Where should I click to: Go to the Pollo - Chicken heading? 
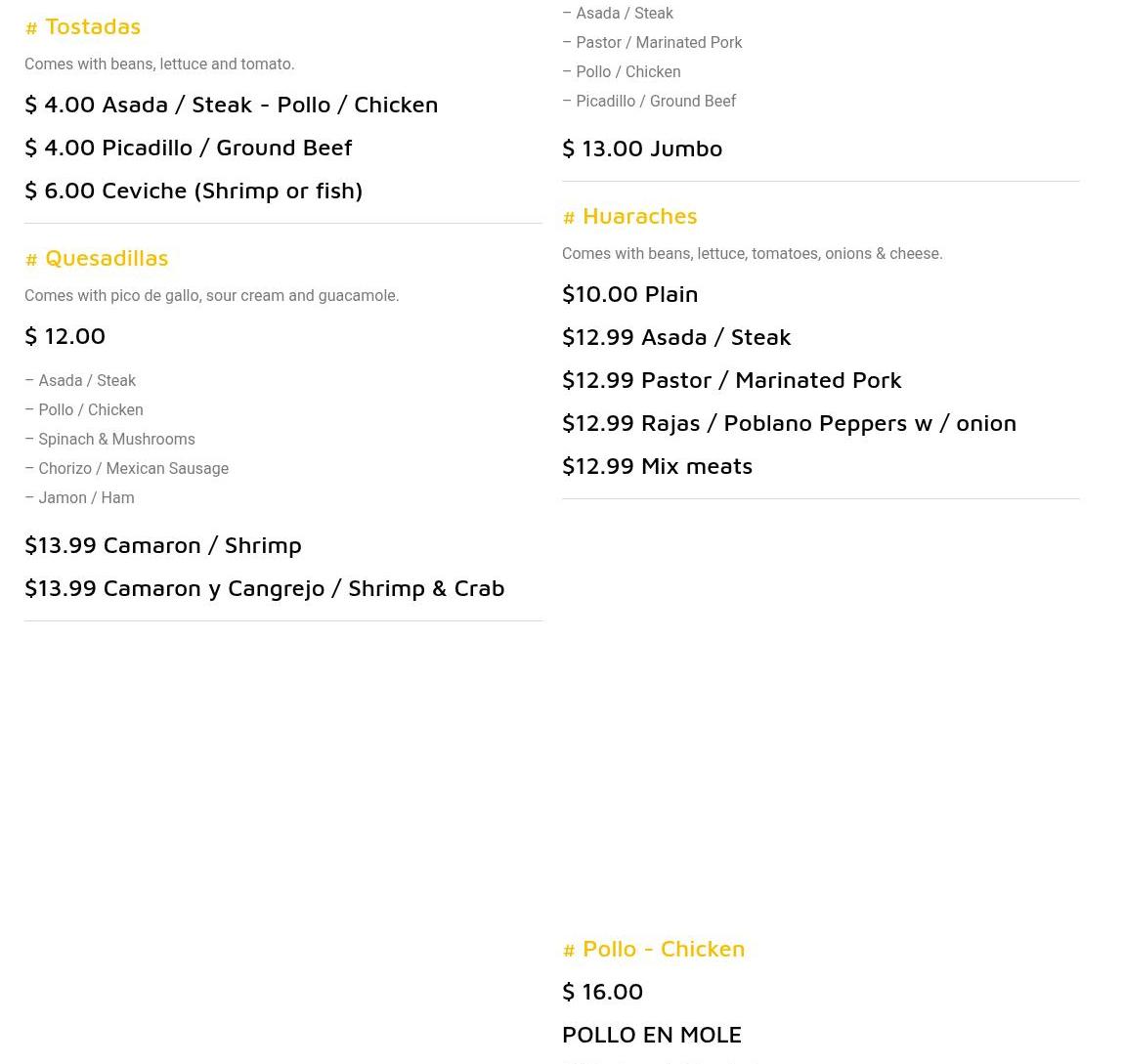point(663,949)
